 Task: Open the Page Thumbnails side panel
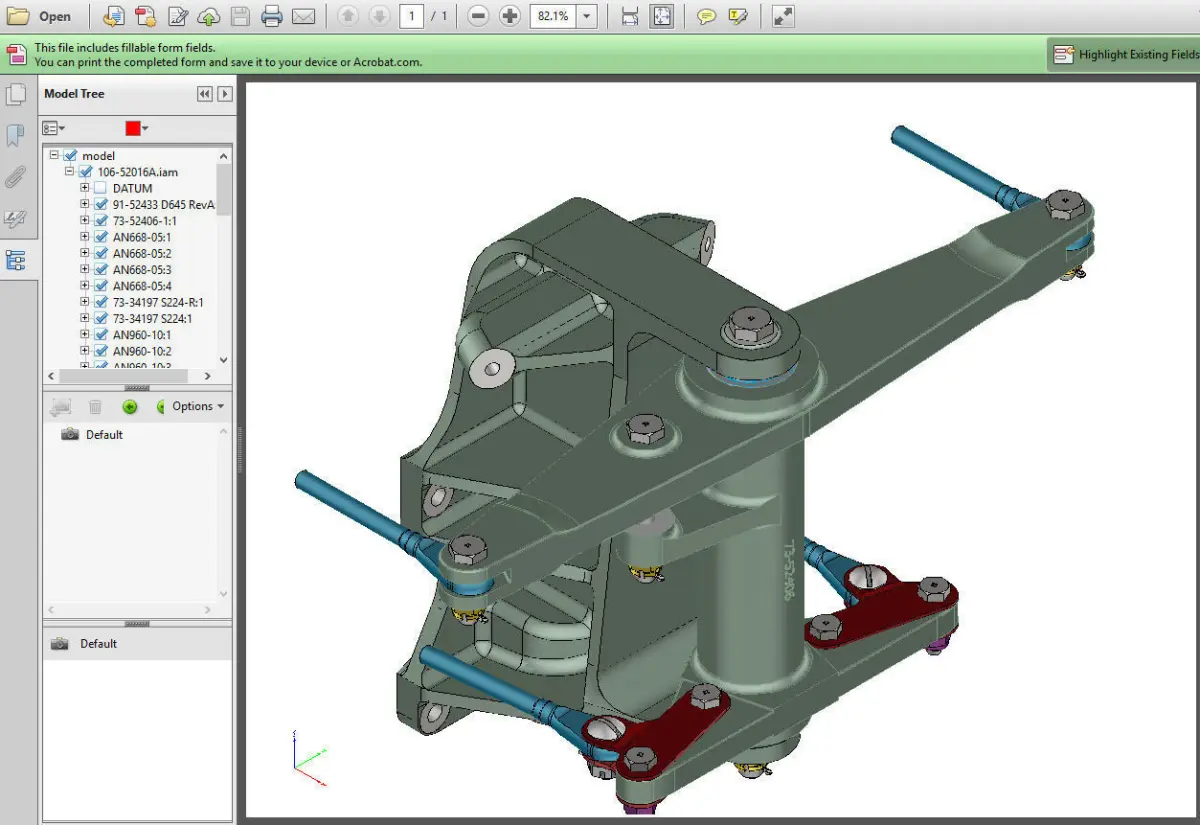click(16, 95)
